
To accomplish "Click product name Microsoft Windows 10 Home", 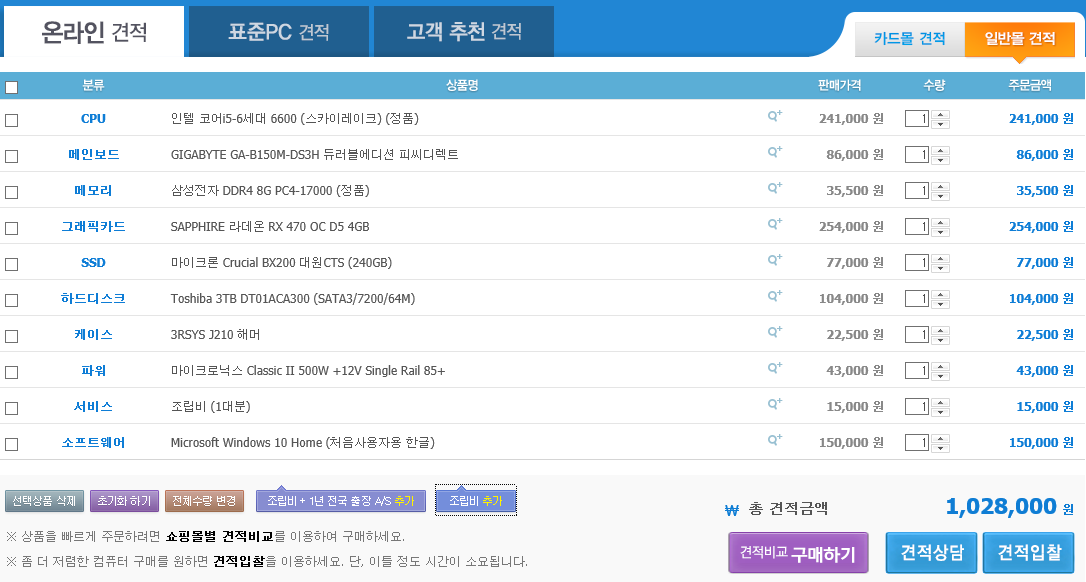I will [303, 443].
